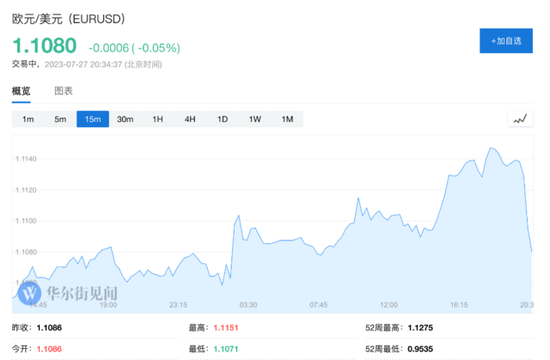Screen dimensions: 550x360
Task: Select the 15m interval
Action: [93, 119]
